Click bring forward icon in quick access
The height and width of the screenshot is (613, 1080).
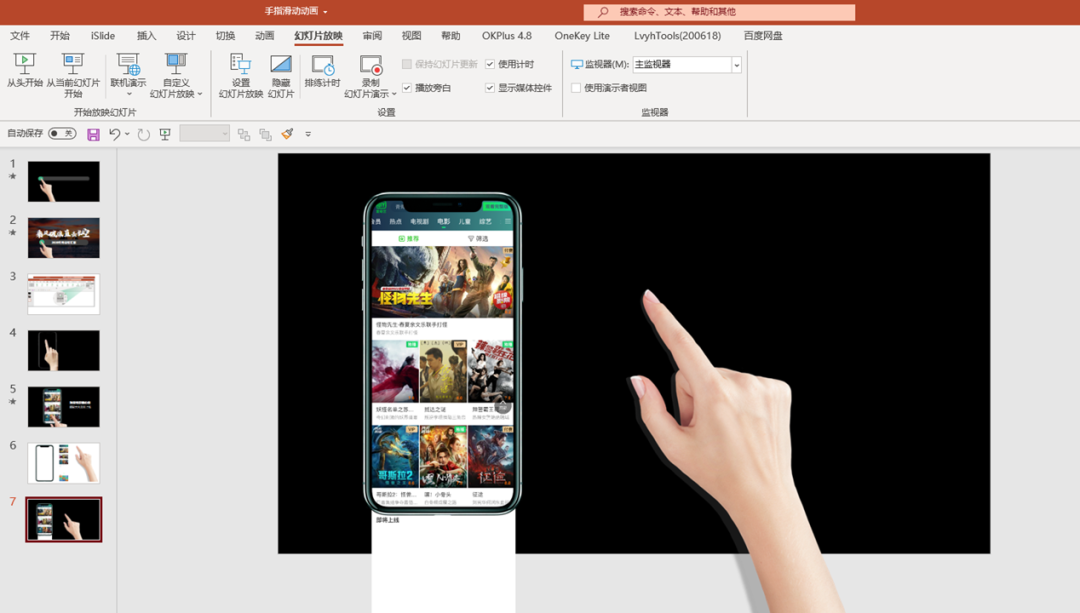[x=244, y=135]
